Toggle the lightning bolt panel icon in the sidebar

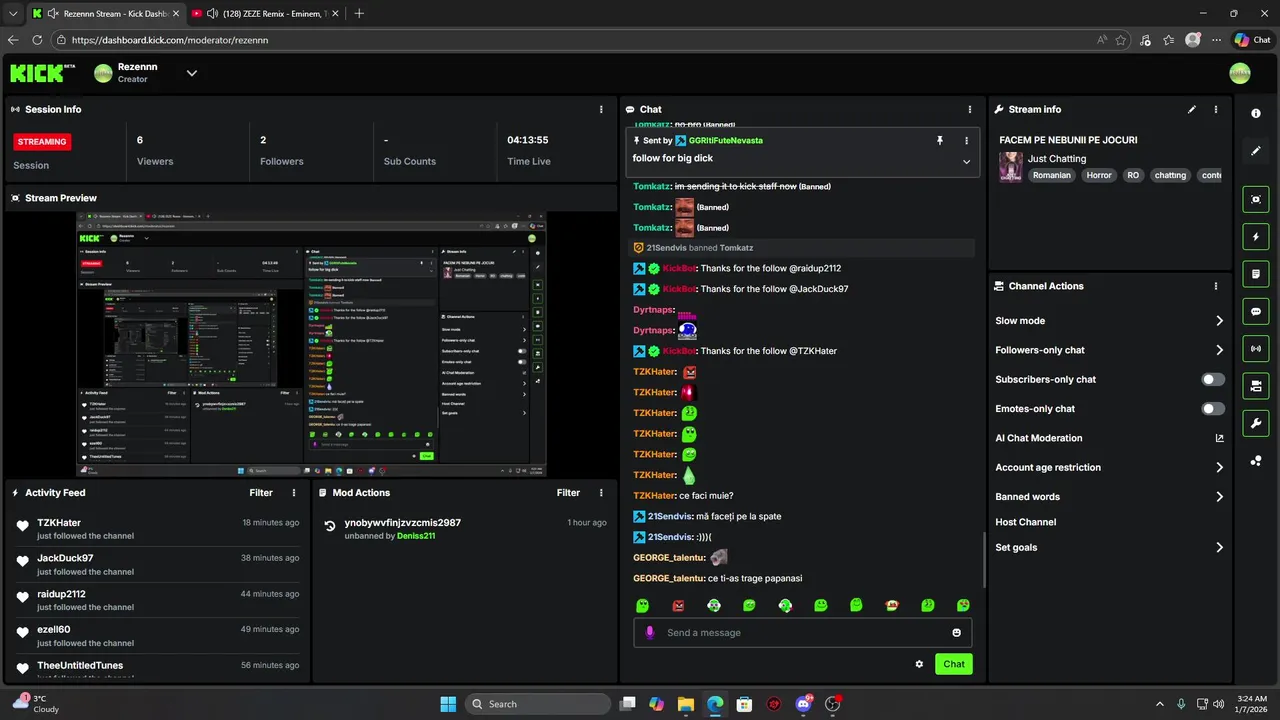[1256, 237]
